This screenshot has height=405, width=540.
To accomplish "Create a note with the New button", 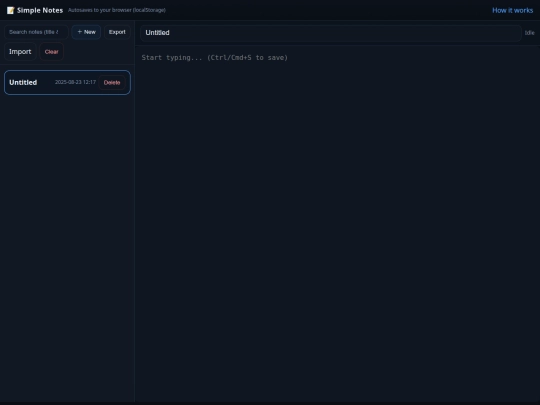I will click(x=86, y=32).
